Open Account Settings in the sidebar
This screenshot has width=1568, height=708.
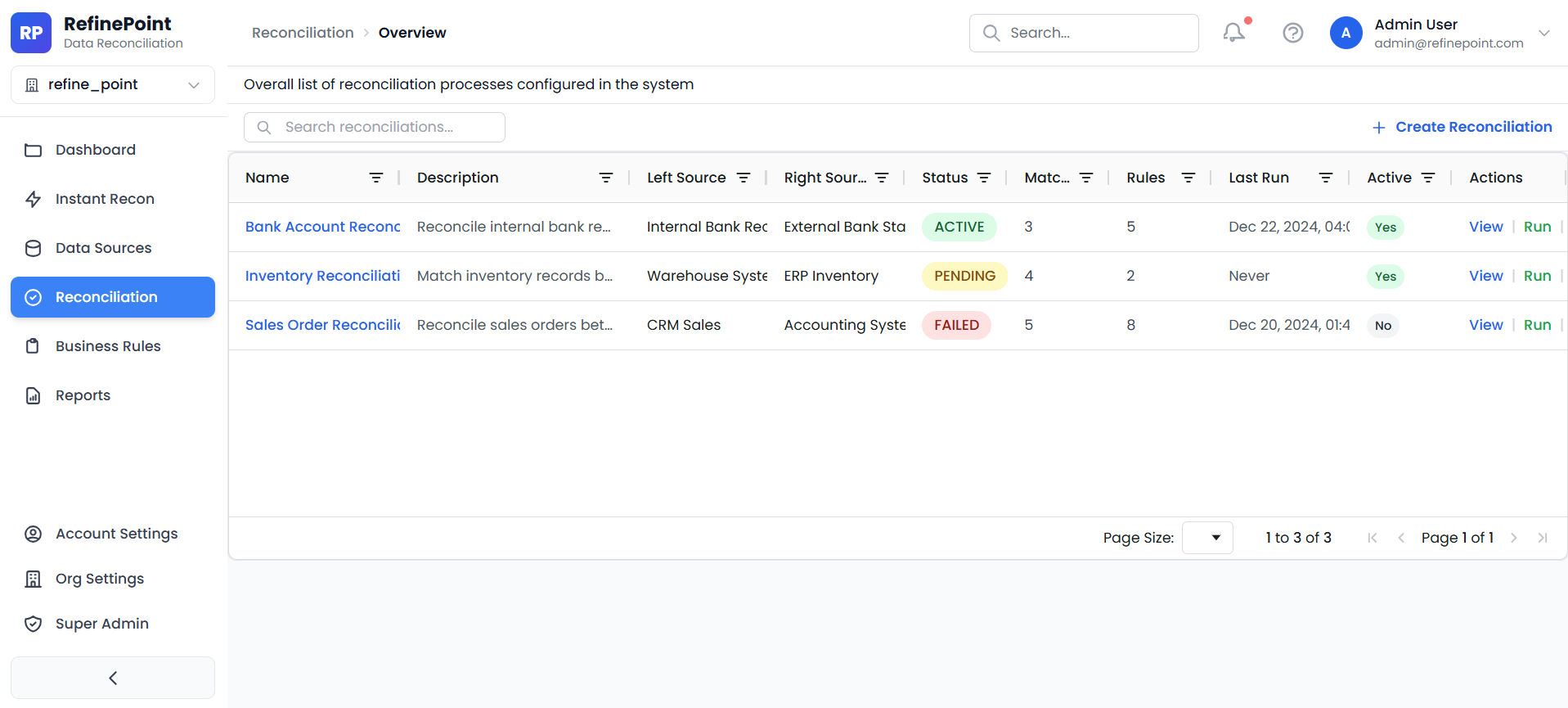113,534
